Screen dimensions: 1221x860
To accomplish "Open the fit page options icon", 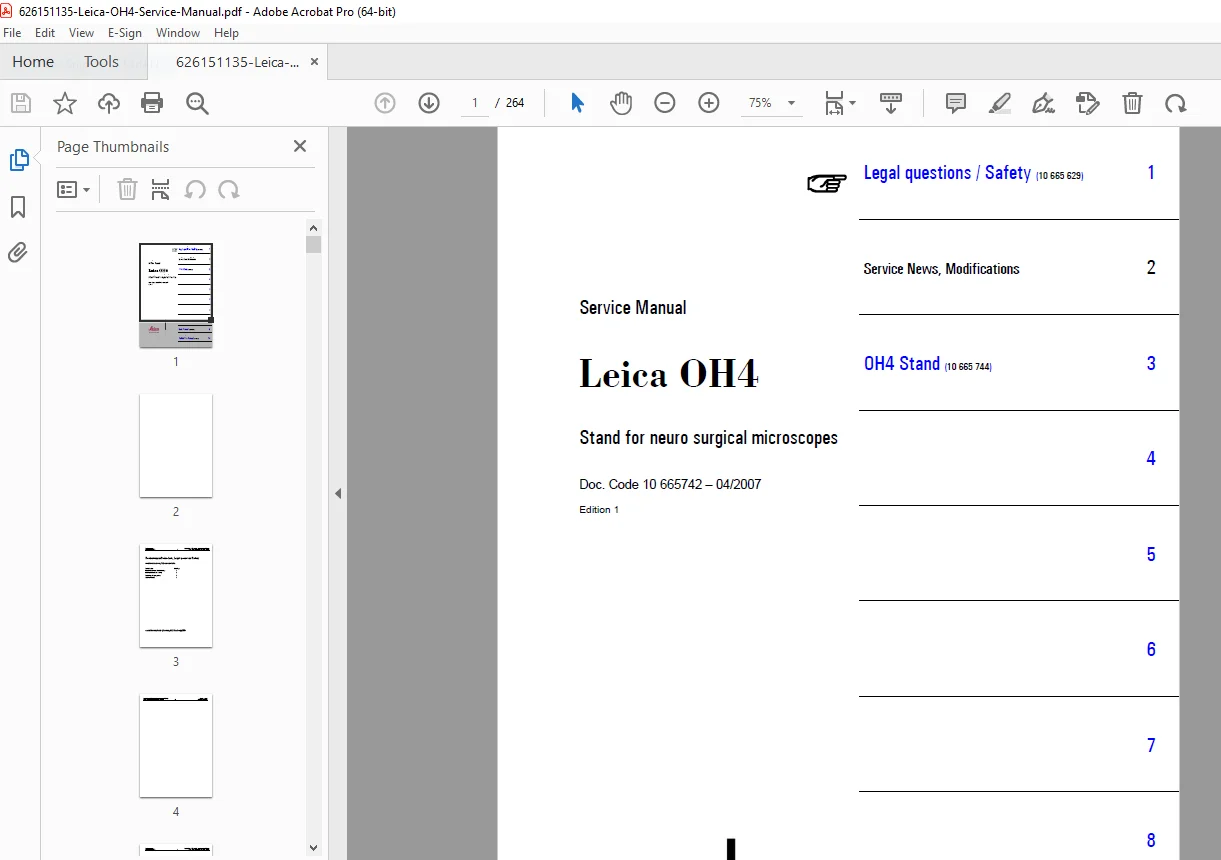I will [x=840, y=102].
